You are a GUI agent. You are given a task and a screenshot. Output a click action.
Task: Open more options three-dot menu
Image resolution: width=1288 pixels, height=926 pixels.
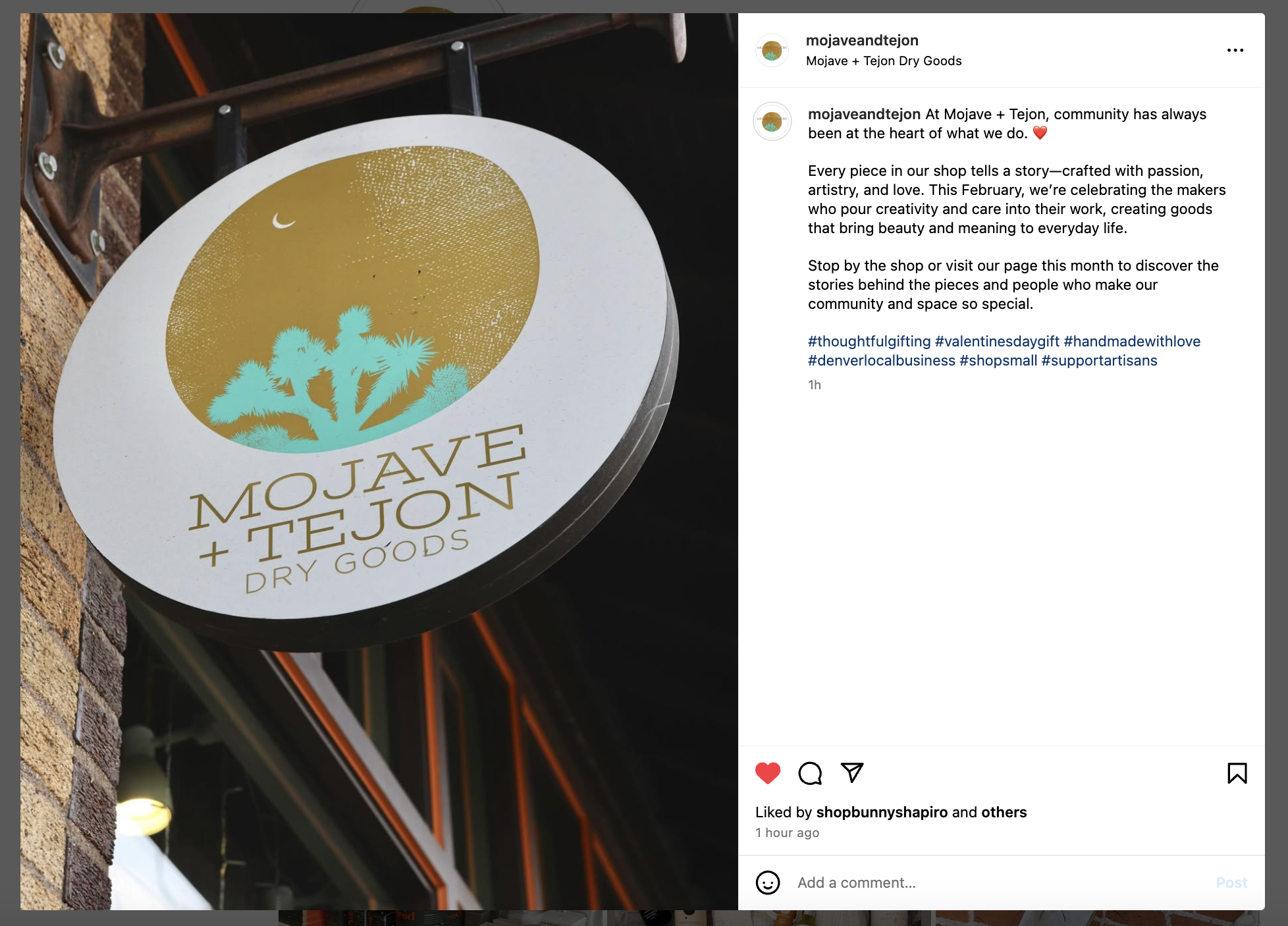(x=1235, y=50)
